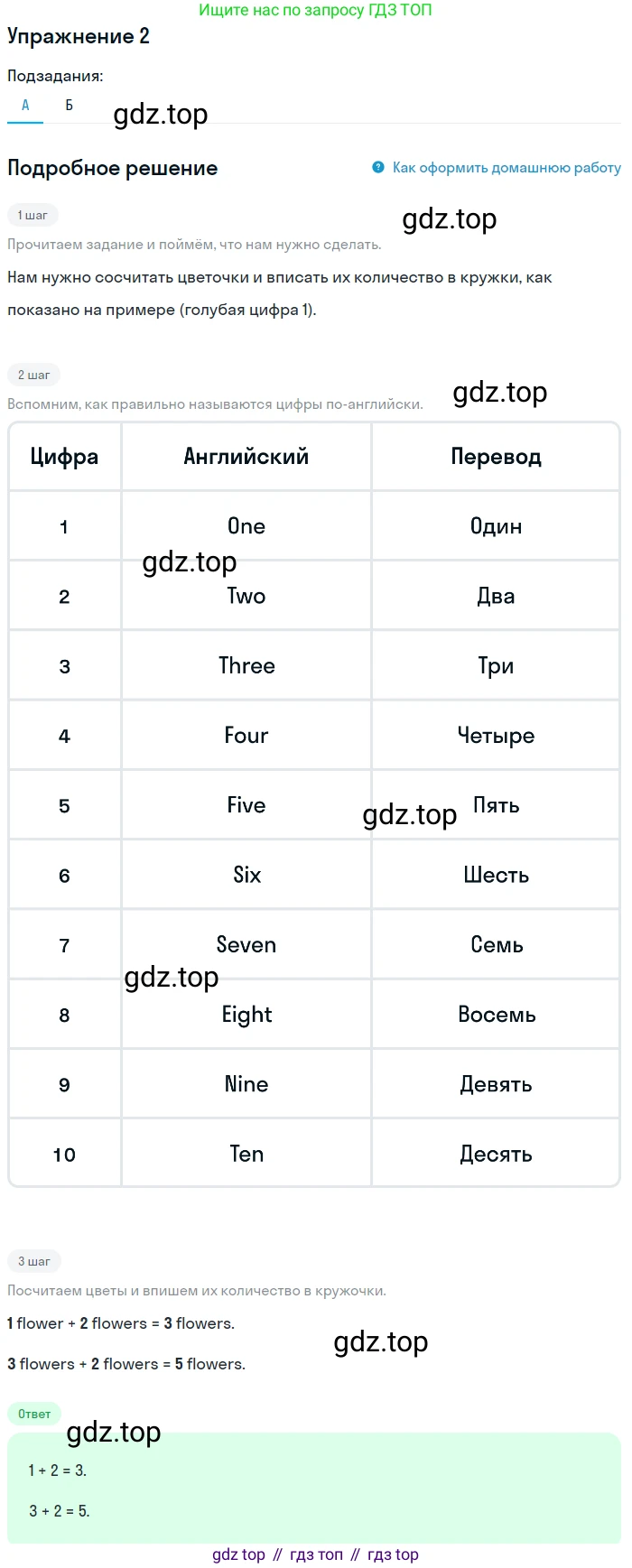Screen dimensions: 632x1568
Task: Click the 'Подробное решение' heading
Action: coord(113,168)
